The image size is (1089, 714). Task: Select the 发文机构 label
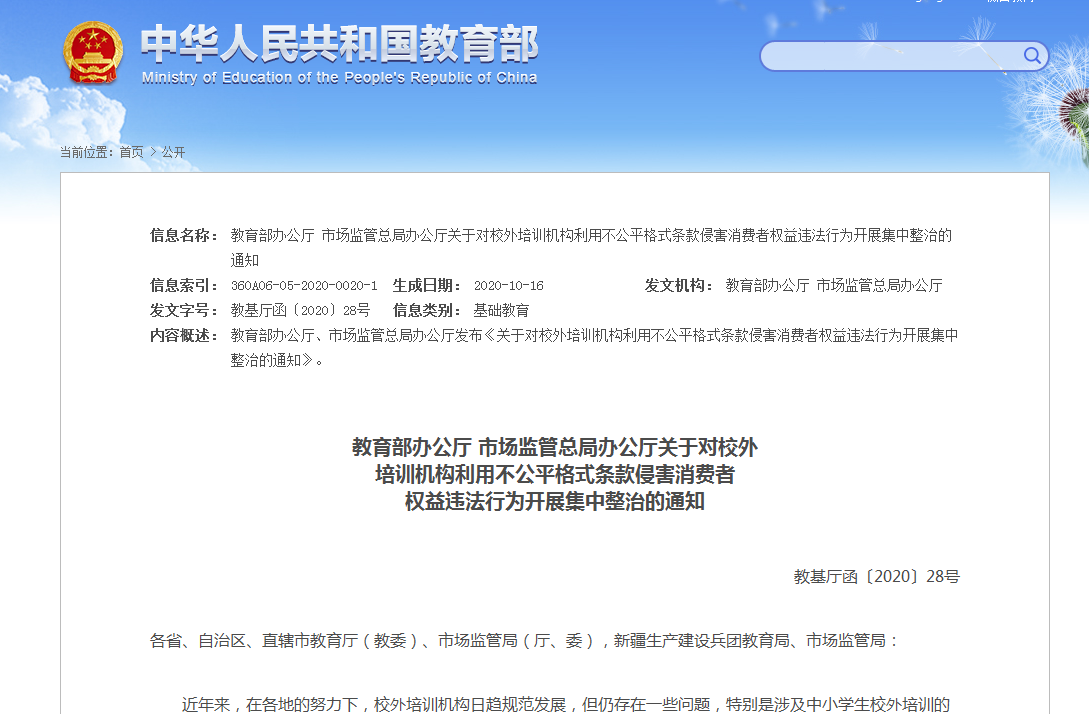[679, 285]
